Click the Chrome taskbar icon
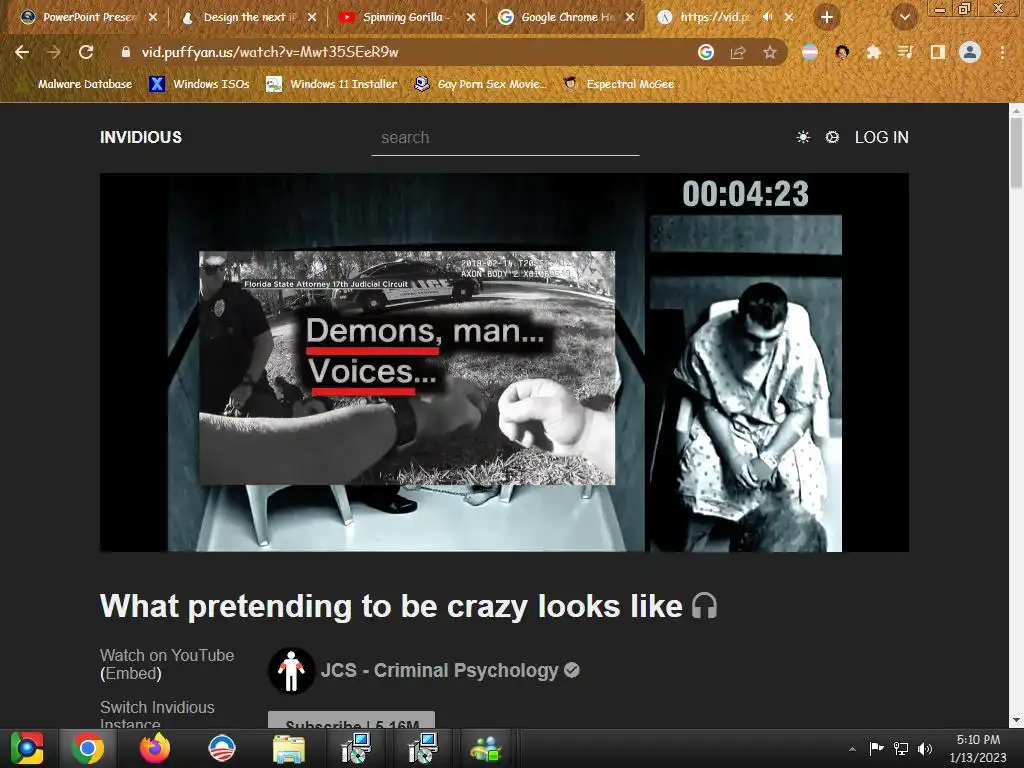The height and width of the screenshot is (768, 1024). pos(88,748)
